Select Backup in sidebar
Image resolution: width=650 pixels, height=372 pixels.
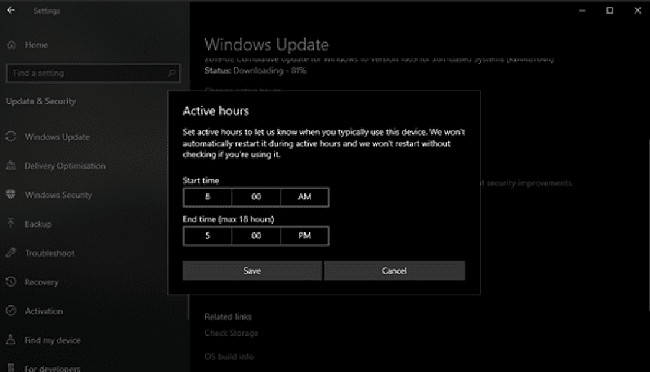[38, 224]
